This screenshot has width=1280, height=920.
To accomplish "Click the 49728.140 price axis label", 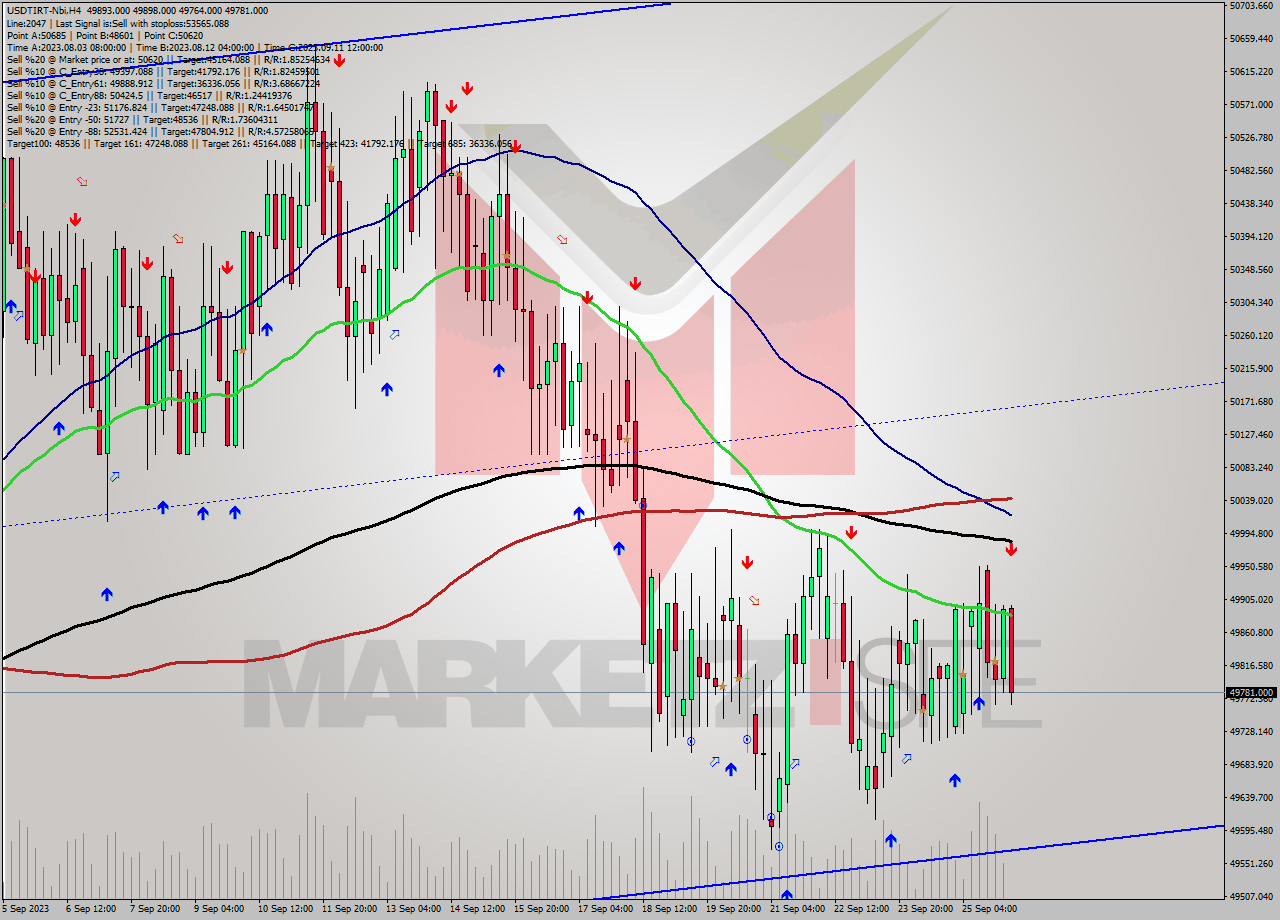I will click(1251, 731).
